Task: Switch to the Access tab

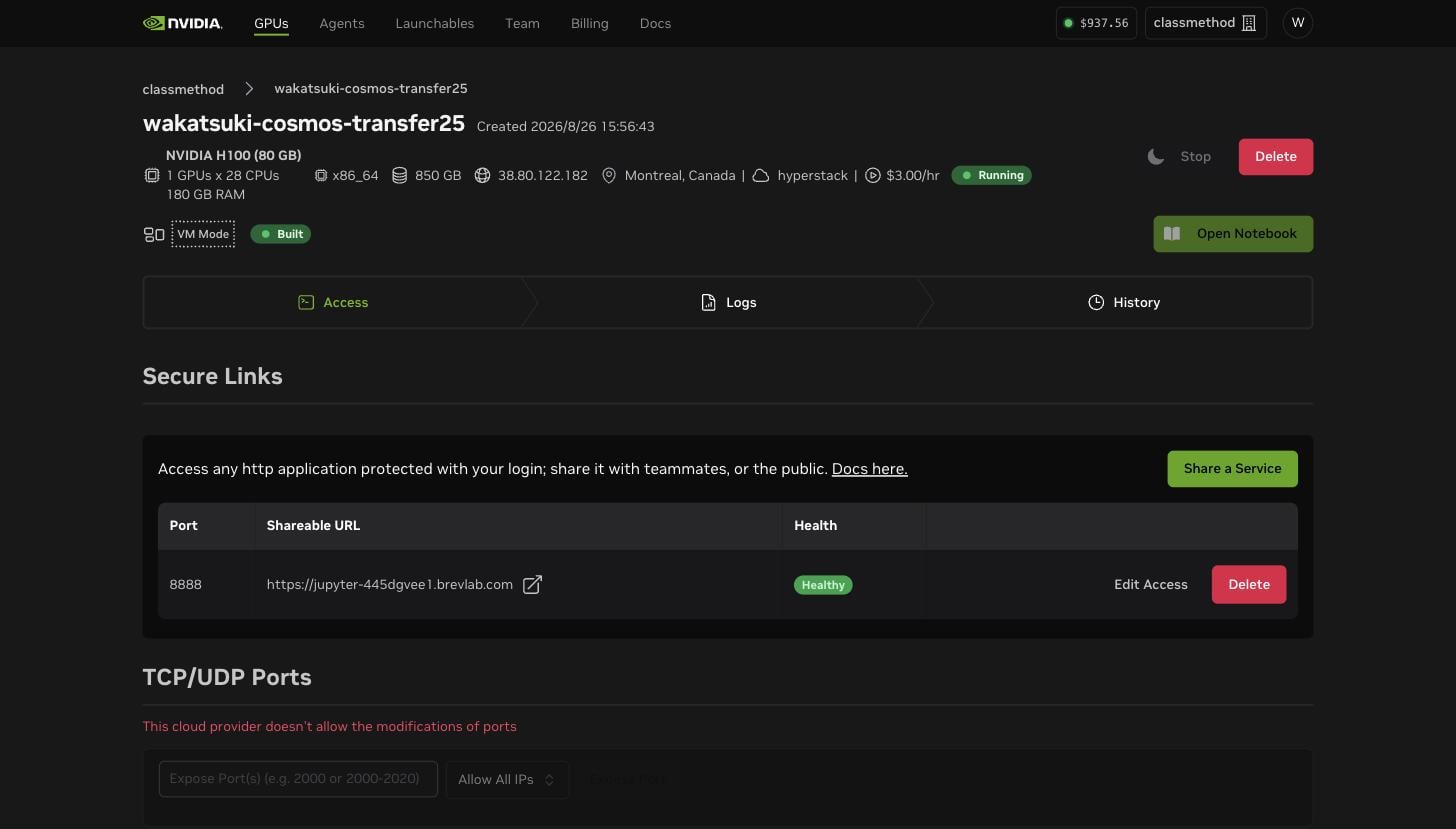Action: (334, 302)
